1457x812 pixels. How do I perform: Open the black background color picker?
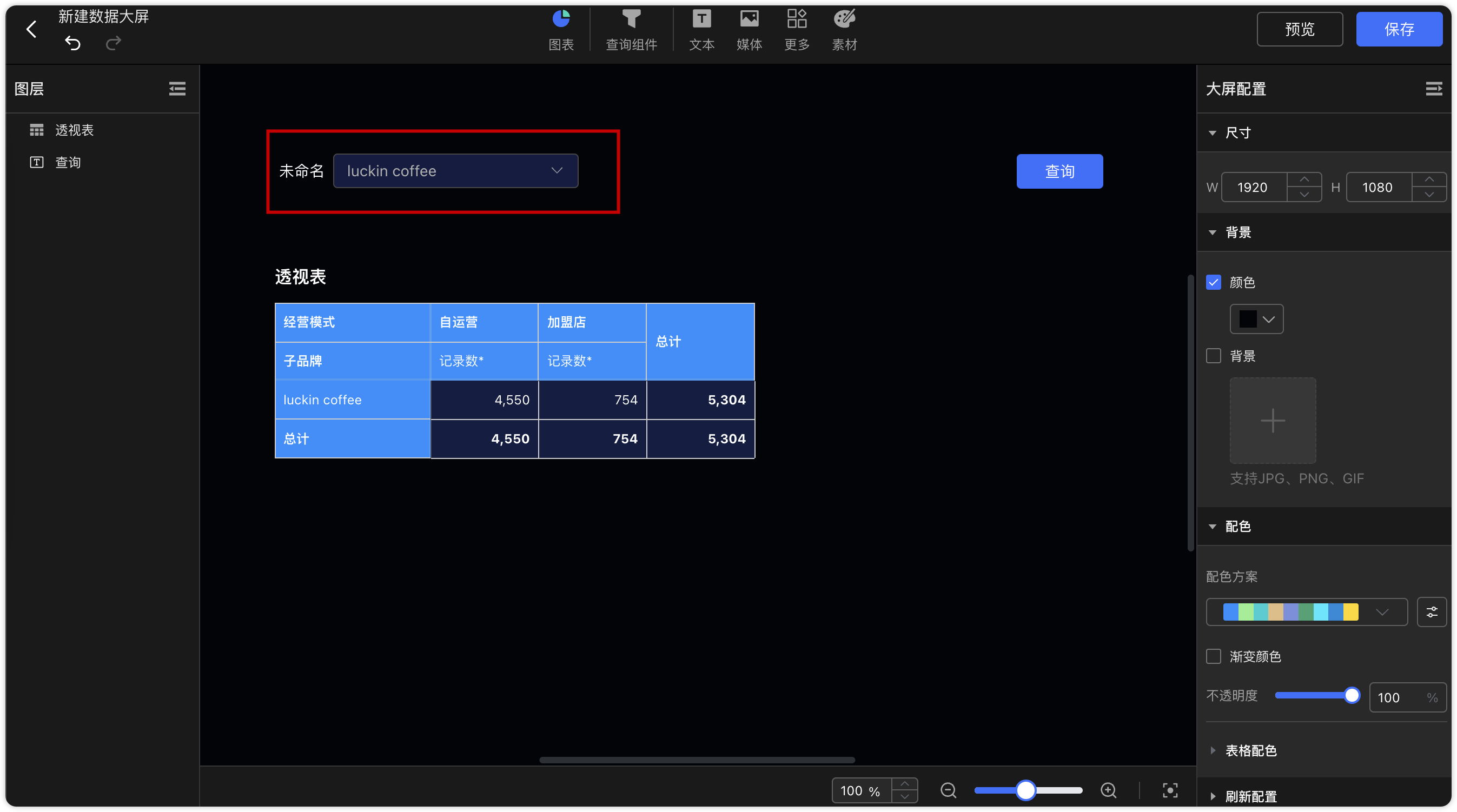pos(1256,319)
